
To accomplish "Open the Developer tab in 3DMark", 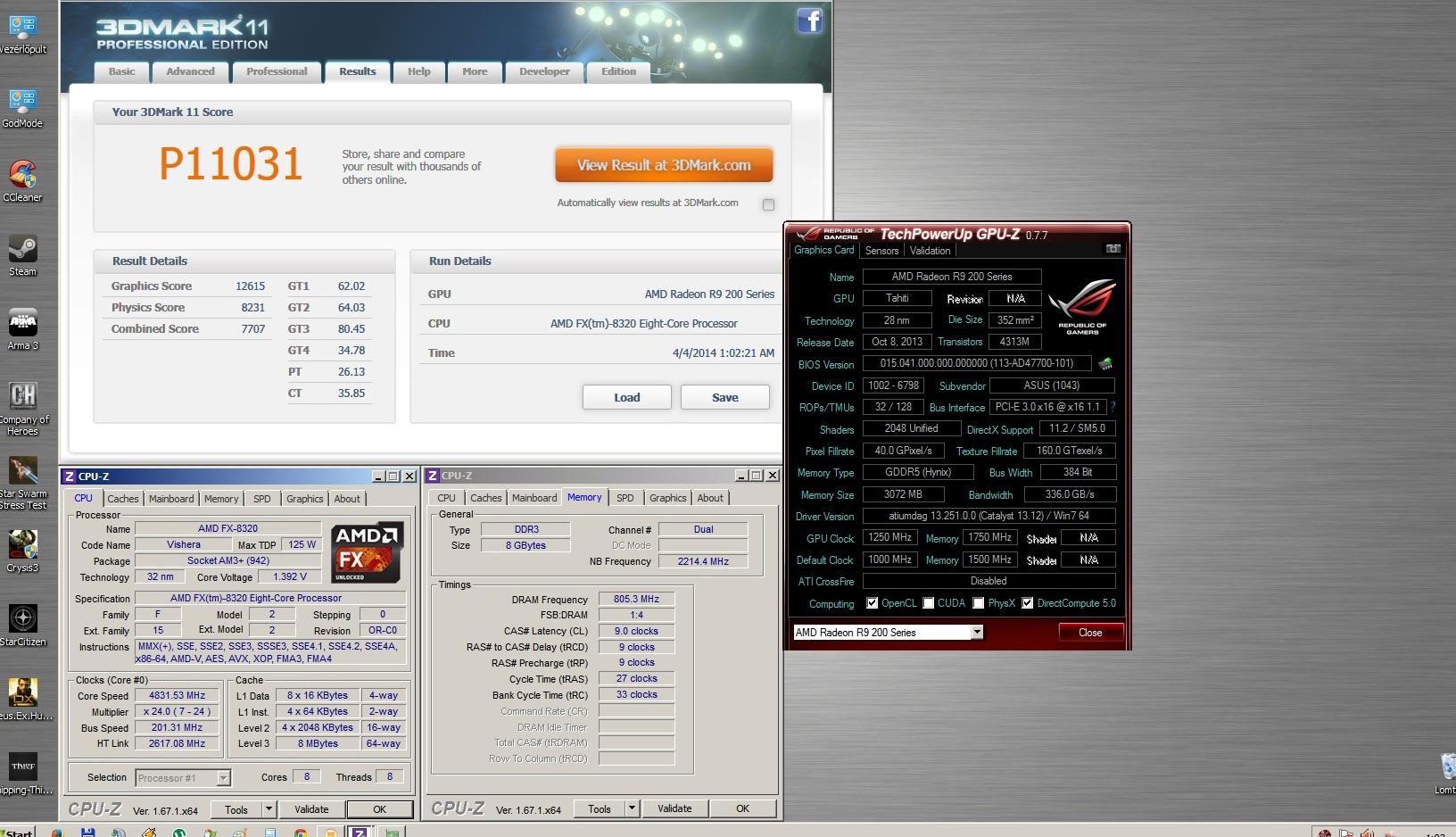I will pyautogui.click(x=544, y=71).
